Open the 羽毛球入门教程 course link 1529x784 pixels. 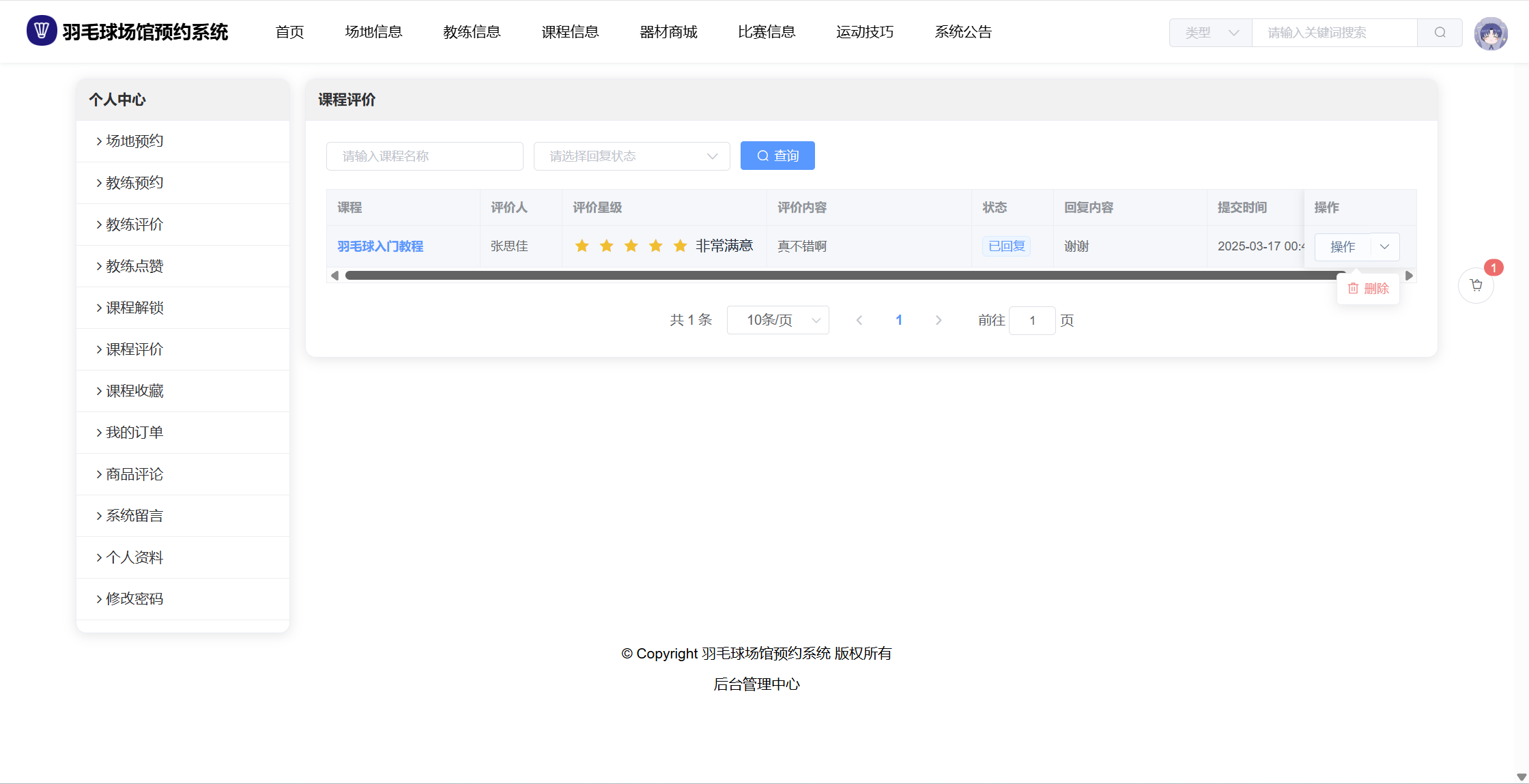pos(380,246)
